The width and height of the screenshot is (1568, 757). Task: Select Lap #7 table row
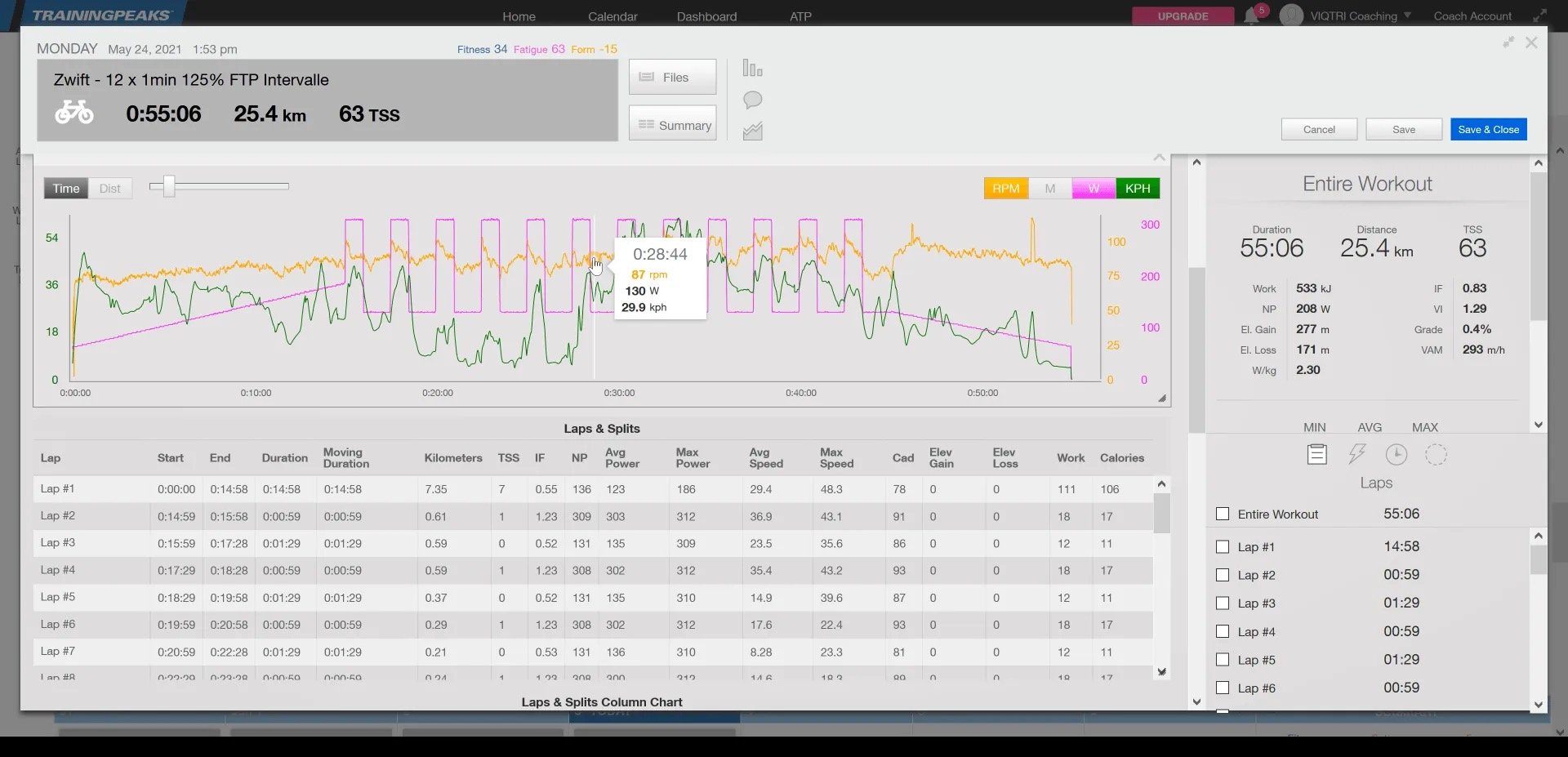pos(593,652)
